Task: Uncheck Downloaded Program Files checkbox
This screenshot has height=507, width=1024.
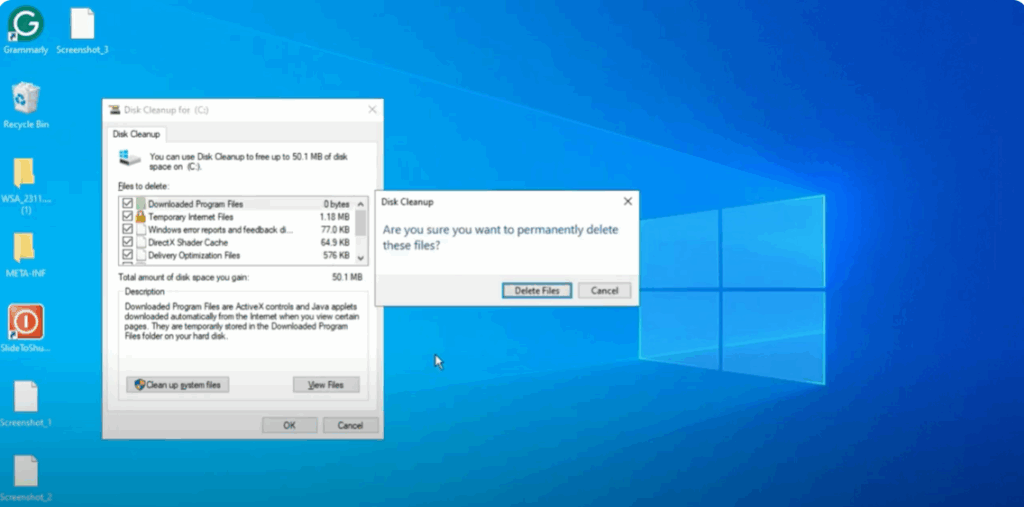Action: tap(127, 204)
